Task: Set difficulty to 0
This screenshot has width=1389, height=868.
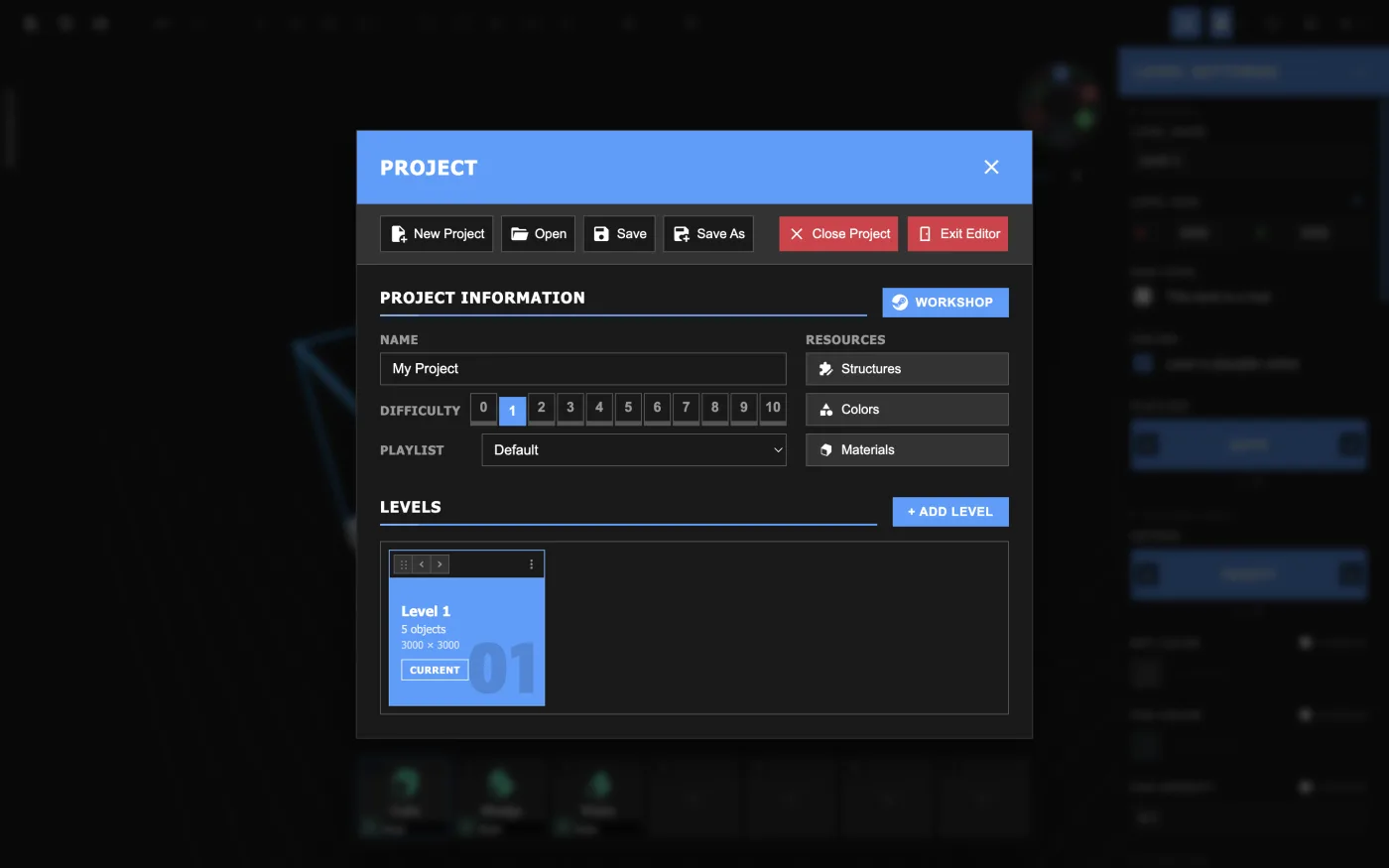Action: pos(483,408)
